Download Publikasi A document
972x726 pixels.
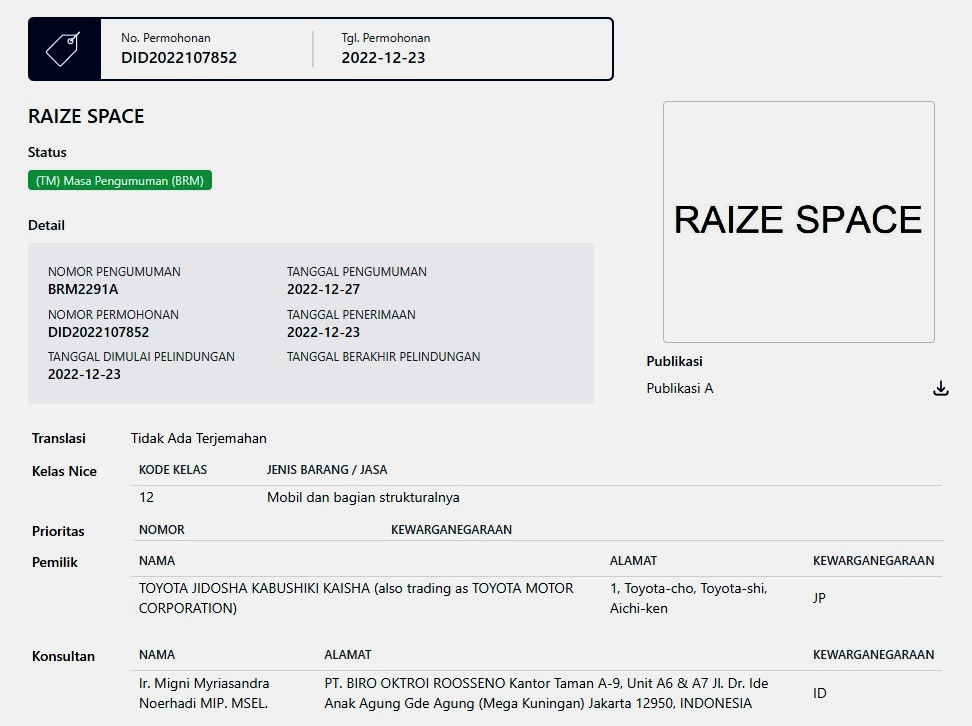pyautogui.click(x=940, y=388)
